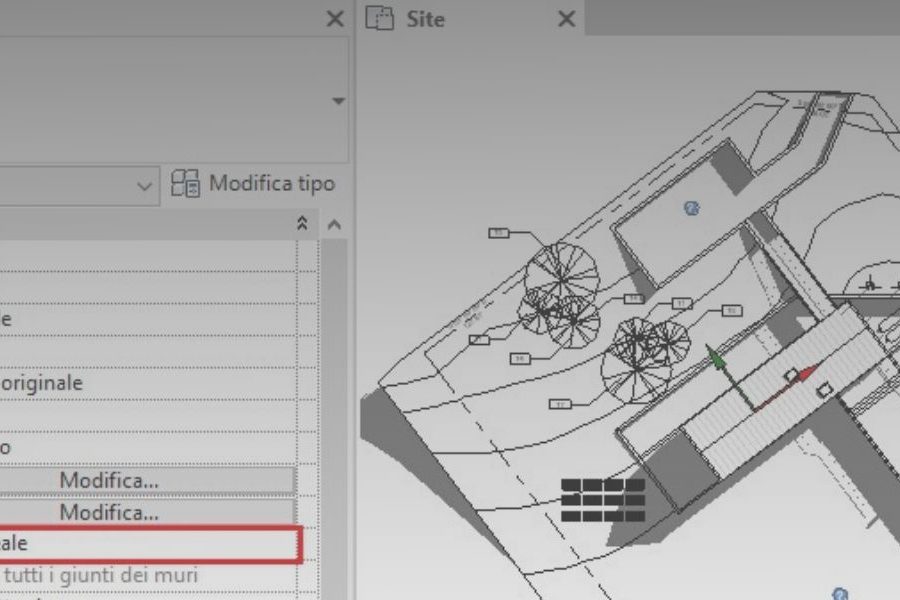Expand the properties dropdown arrow next to Modifica tipo
Screen dimensions: 900x600
click(341, 100)
